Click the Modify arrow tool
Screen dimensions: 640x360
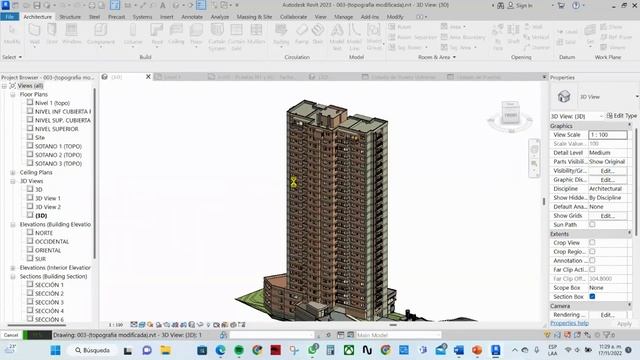[x=12, y=33]
